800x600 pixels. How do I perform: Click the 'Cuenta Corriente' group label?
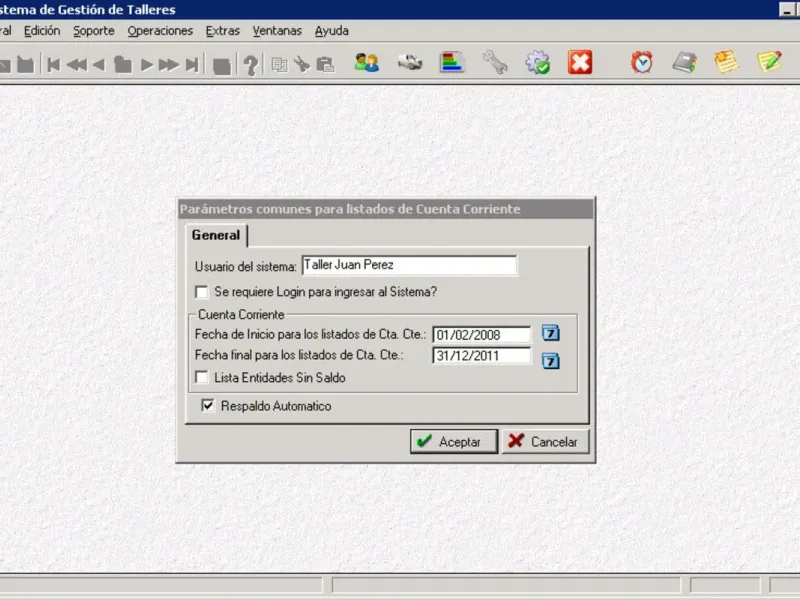pyautogui.click(x=241, y=314)
